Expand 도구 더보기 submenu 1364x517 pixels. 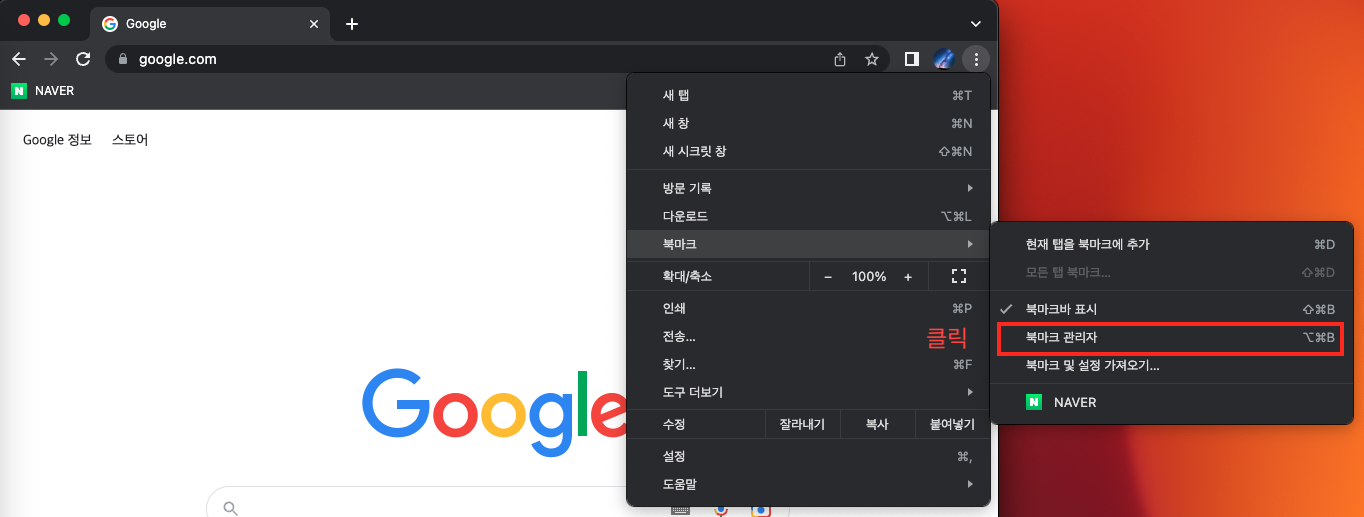[808, 392]
